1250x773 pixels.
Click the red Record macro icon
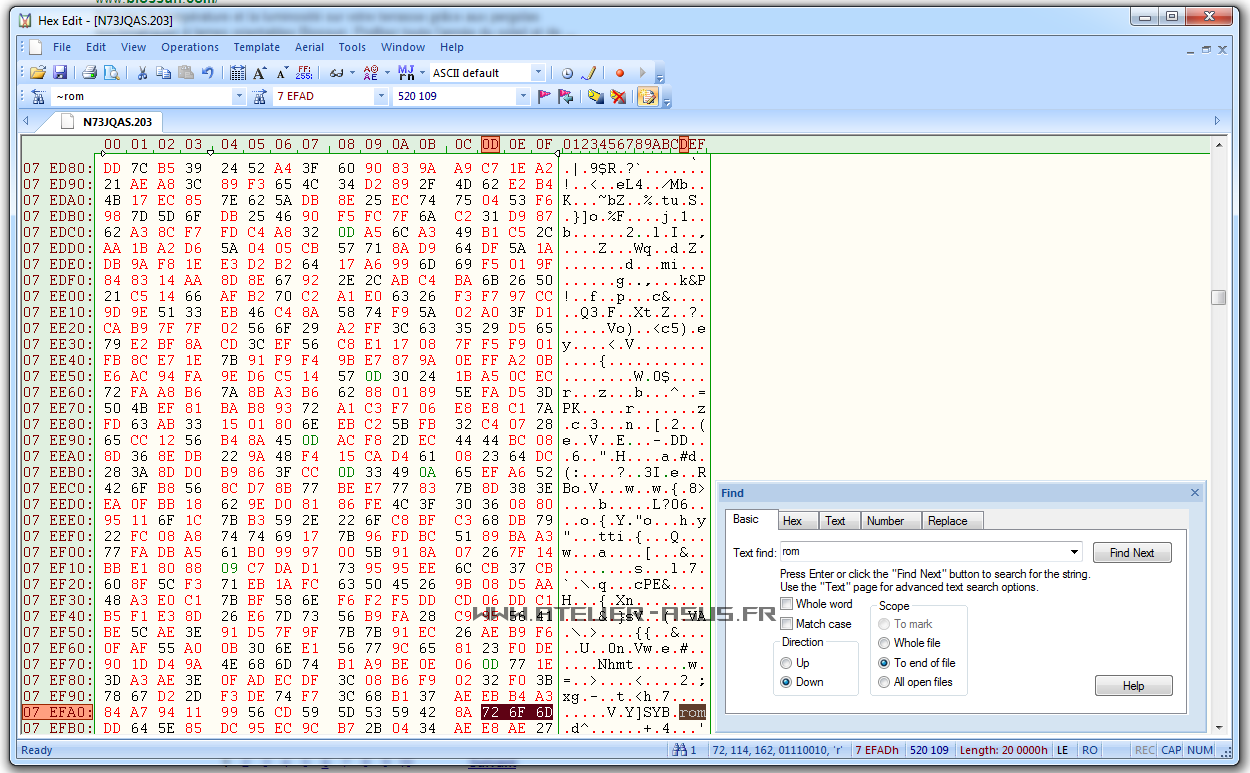[x=619, y=73]
